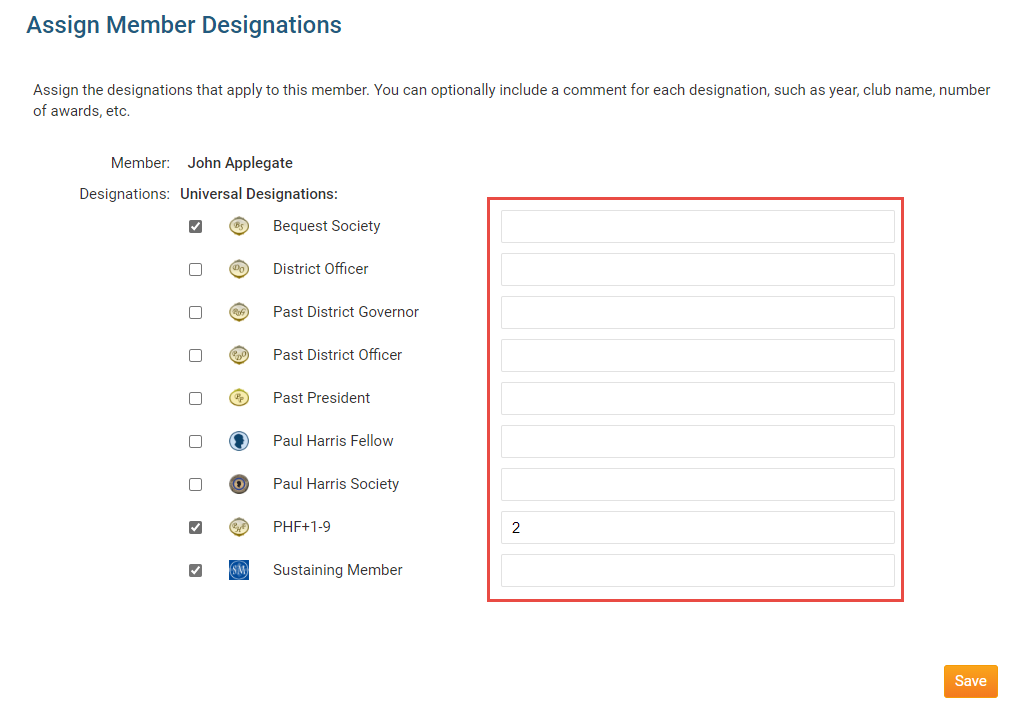Enable the District Officer checkbox
Viewport: 1019px width, 710px height.
196,270
